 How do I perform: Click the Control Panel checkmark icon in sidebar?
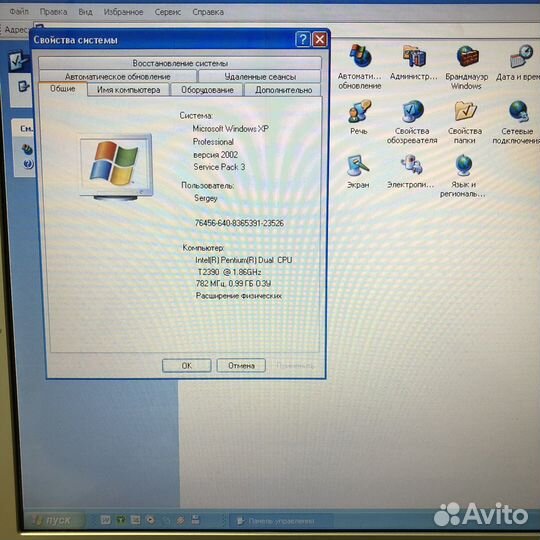[x=18, y=61]
